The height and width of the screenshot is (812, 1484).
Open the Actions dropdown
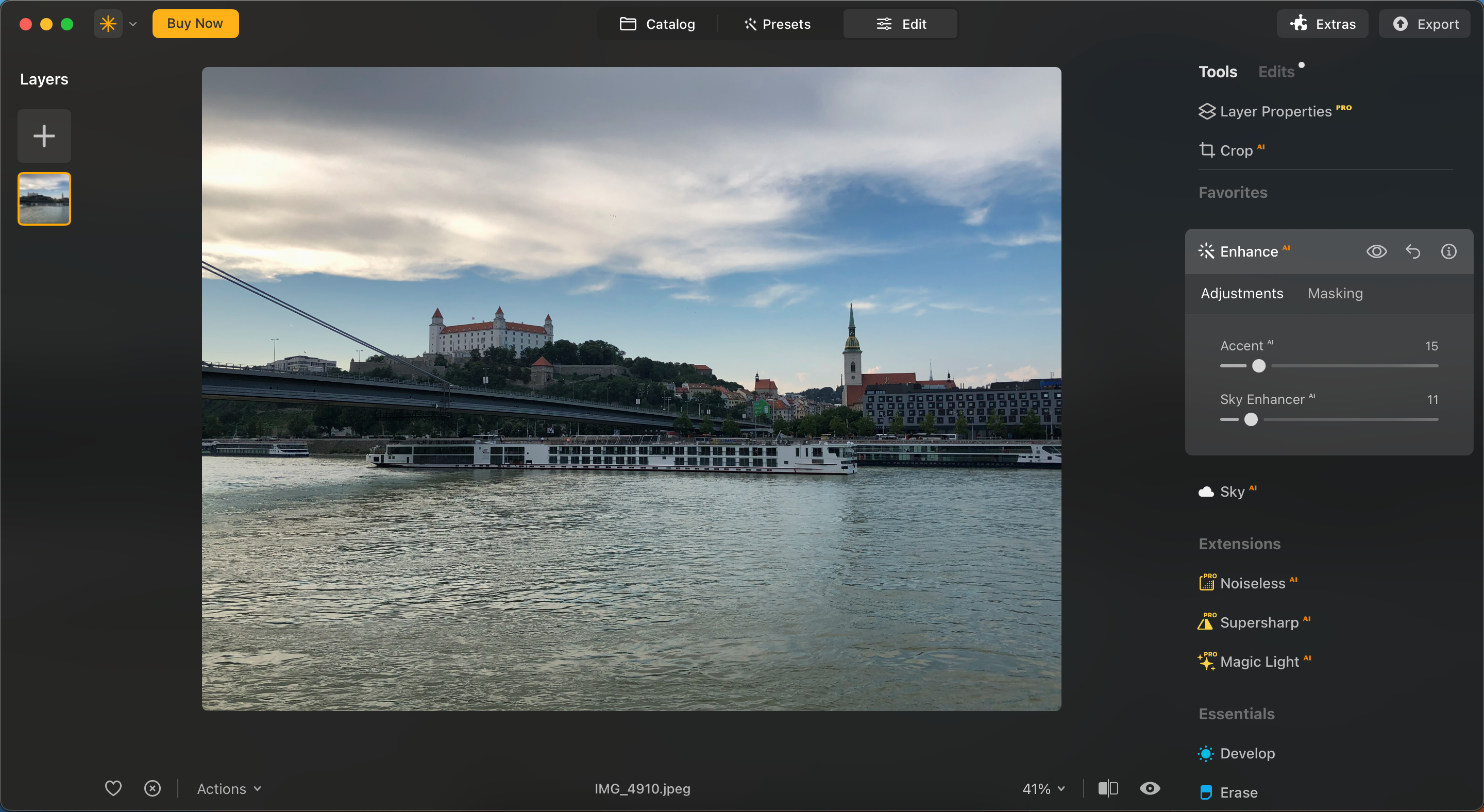228,788
